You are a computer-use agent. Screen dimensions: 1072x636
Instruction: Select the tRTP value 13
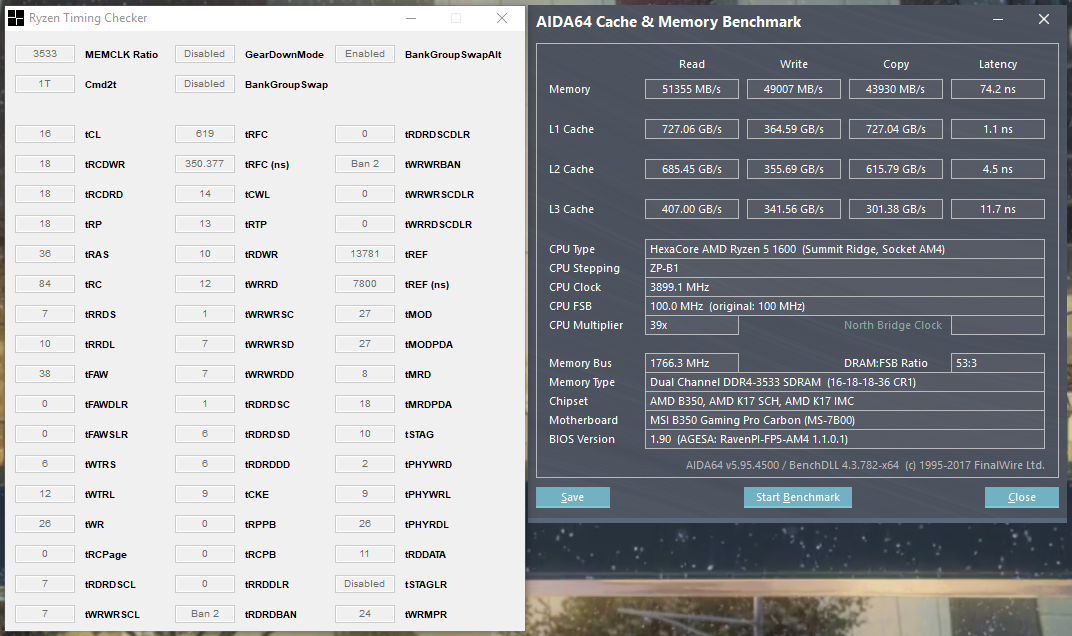[205, 224]
